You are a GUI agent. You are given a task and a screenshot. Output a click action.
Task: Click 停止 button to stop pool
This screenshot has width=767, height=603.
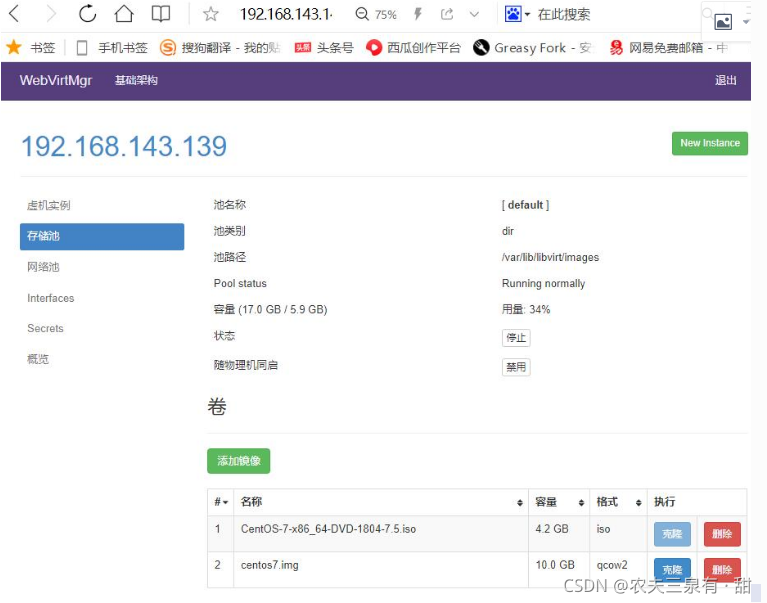516,337
